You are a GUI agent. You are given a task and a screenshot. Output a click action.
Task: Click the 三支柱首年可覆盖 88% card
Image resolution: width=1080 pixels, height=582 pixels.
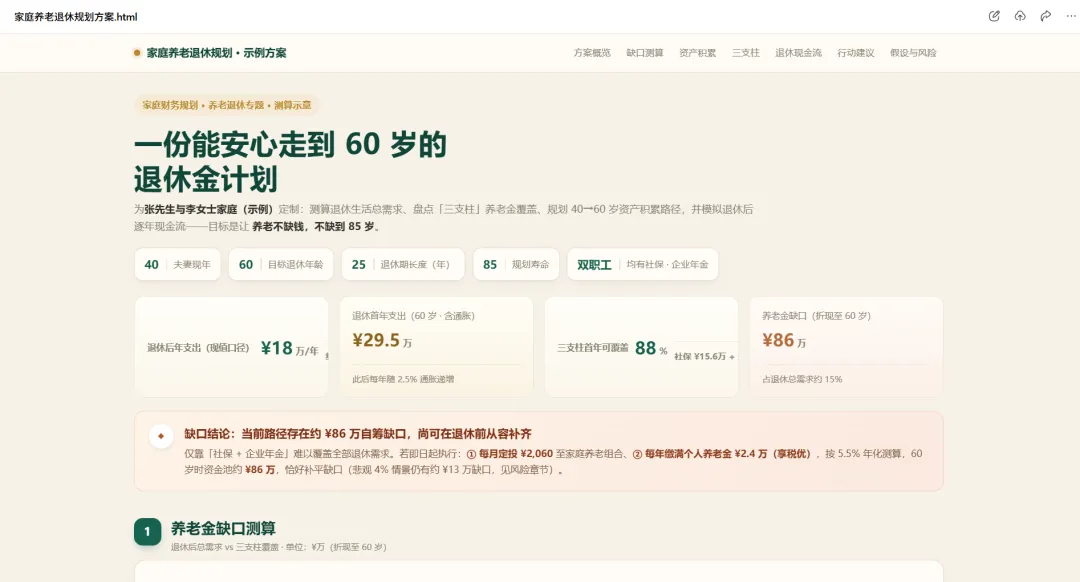pyautogui.click(x=641, y=347)
